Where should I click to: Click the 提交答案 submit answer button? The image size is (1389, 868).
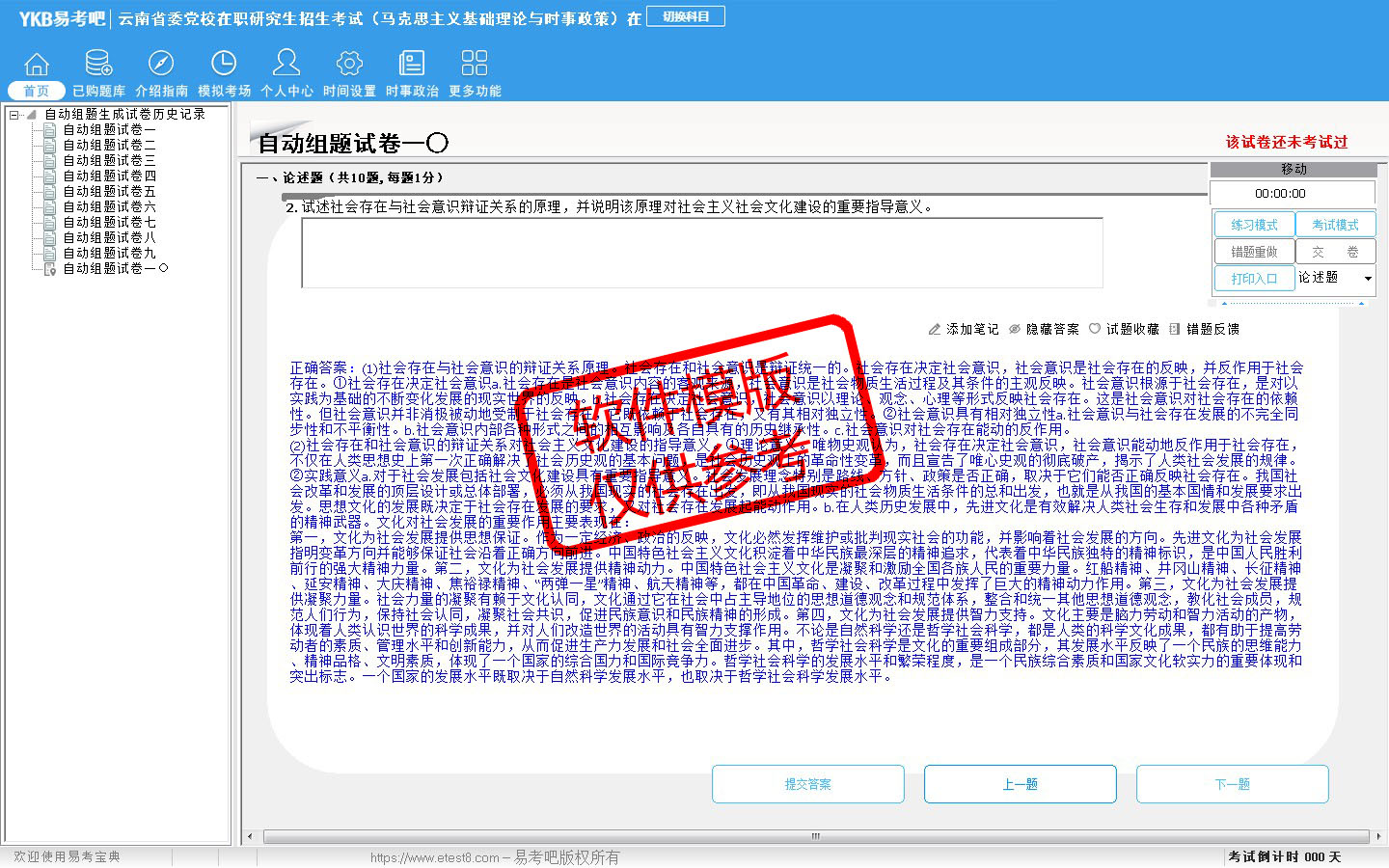tap(807, 784)
